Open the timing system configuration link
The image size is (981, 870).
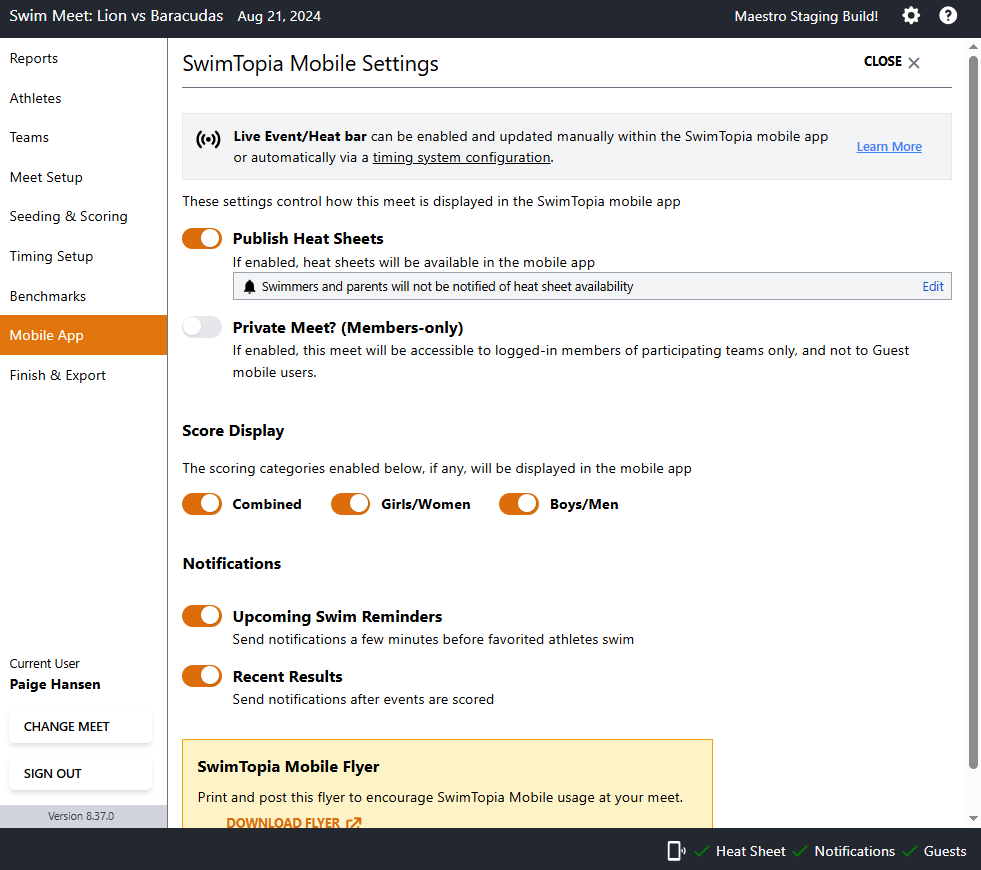point(461,157)
